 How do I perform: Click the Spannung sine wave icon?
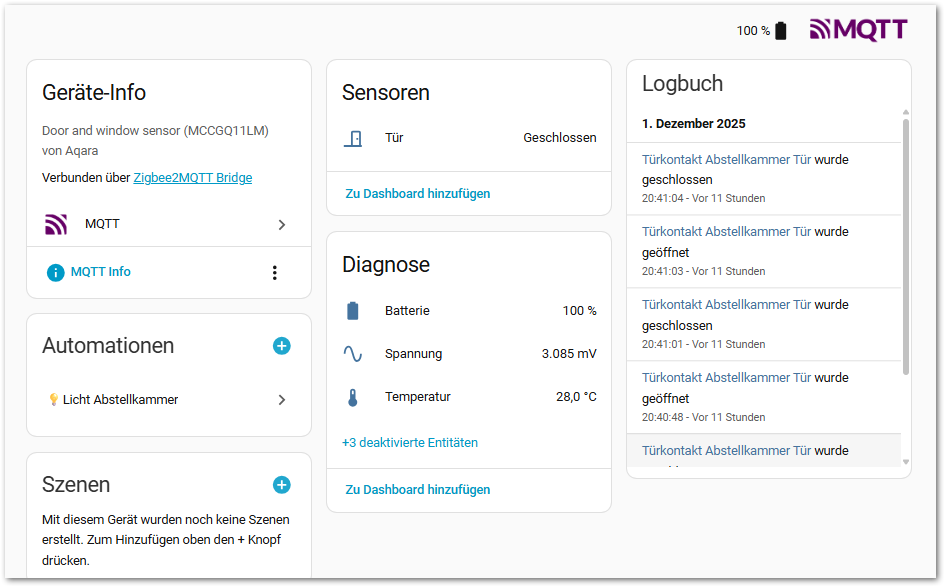[353, 354]
